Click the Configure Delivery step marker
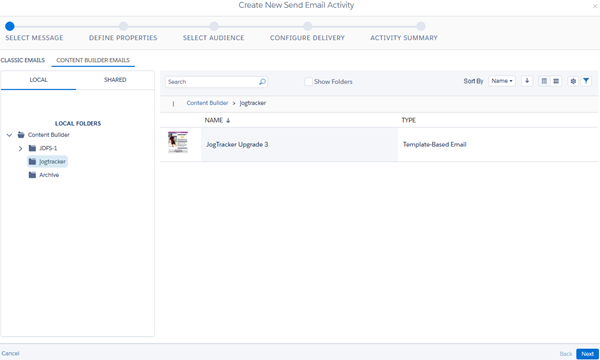600x360 pixels. pos(308,26)
